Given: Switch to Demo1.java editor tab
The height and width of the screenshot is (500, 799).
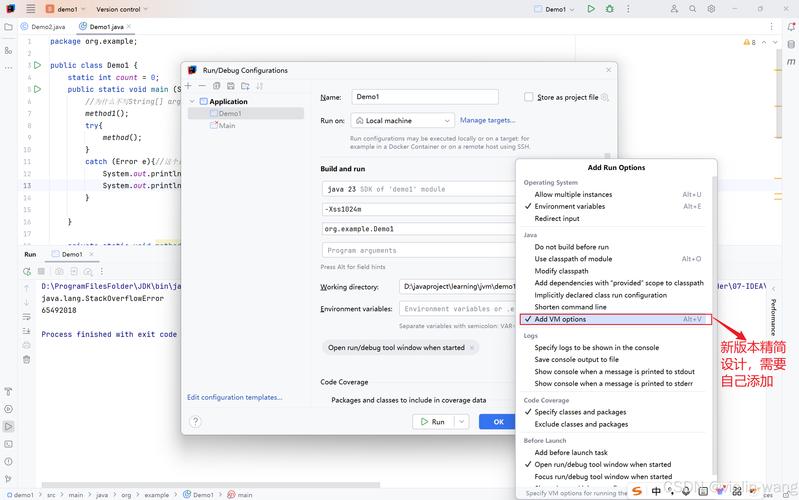Looking at the screenshot, I should coord(105,27).
